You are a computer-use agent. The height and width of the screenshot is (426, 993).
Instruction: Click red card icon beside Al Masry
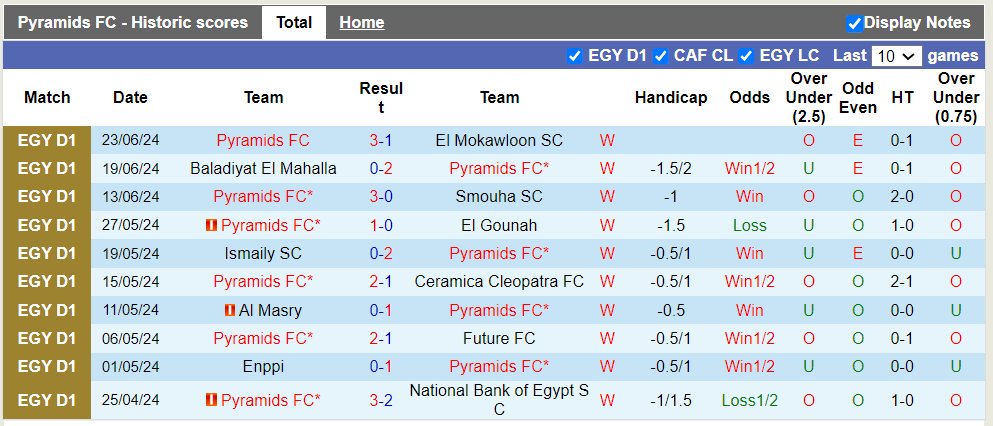point(229,311)
